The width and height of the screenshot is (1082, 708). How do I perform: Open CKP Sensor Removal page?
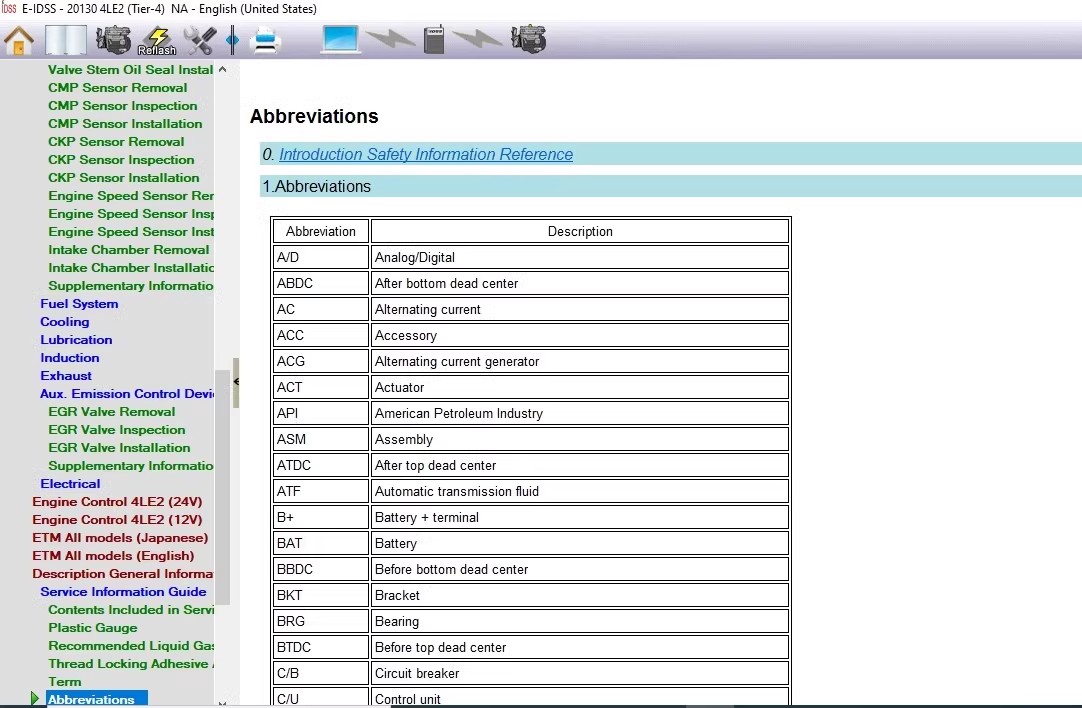pos(116,141)
